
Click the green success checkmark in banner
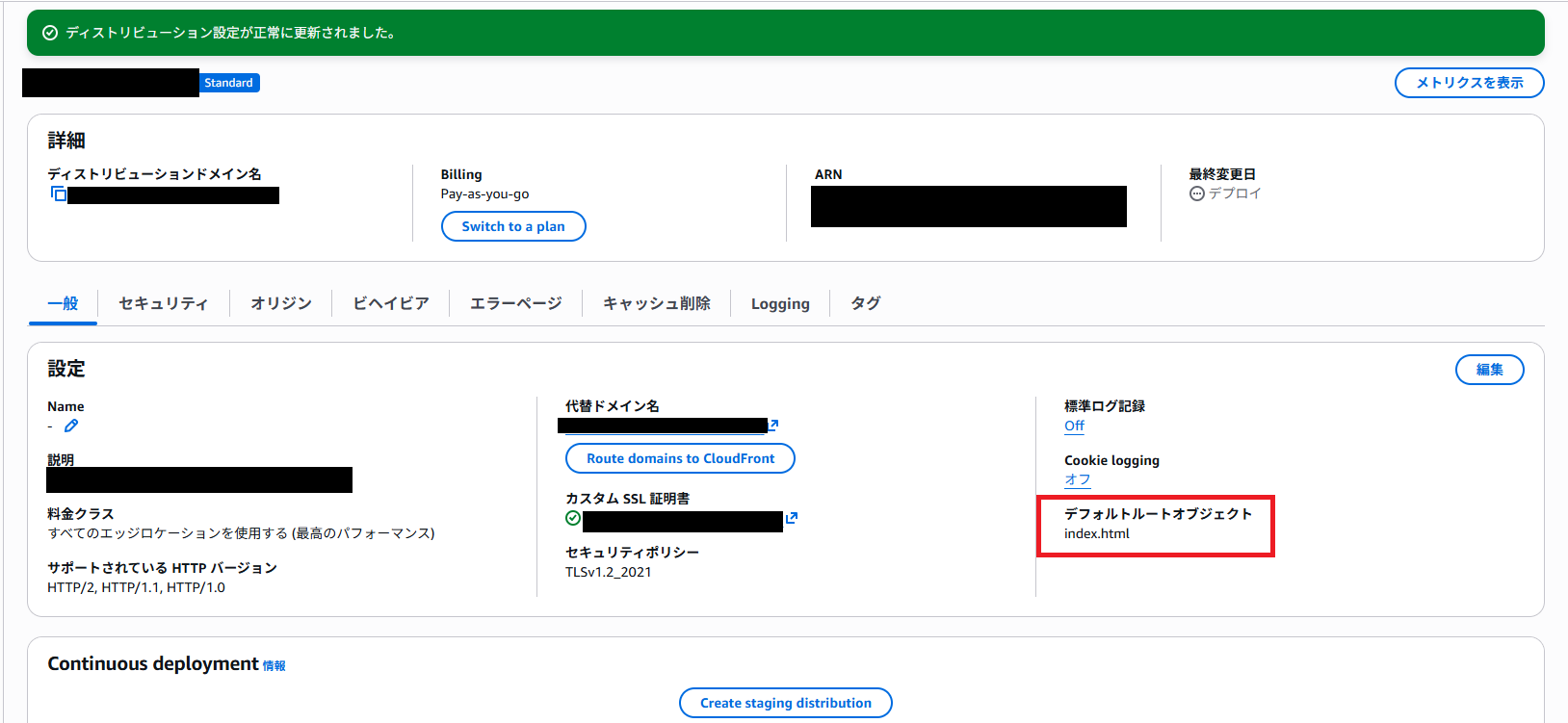pyautogui.click(x=50, y=33)
